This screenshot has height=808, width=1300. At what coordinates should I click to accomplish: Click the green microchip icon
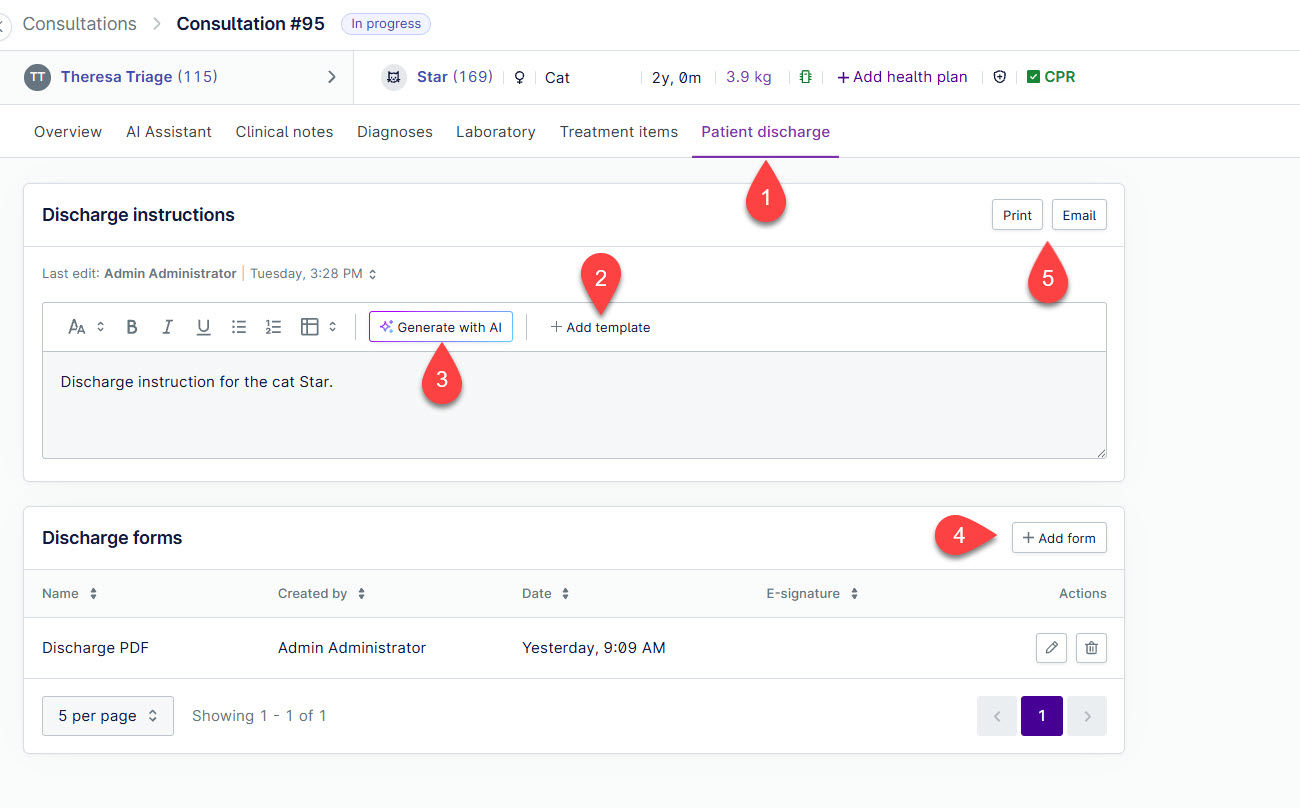(x=806, y=77)
